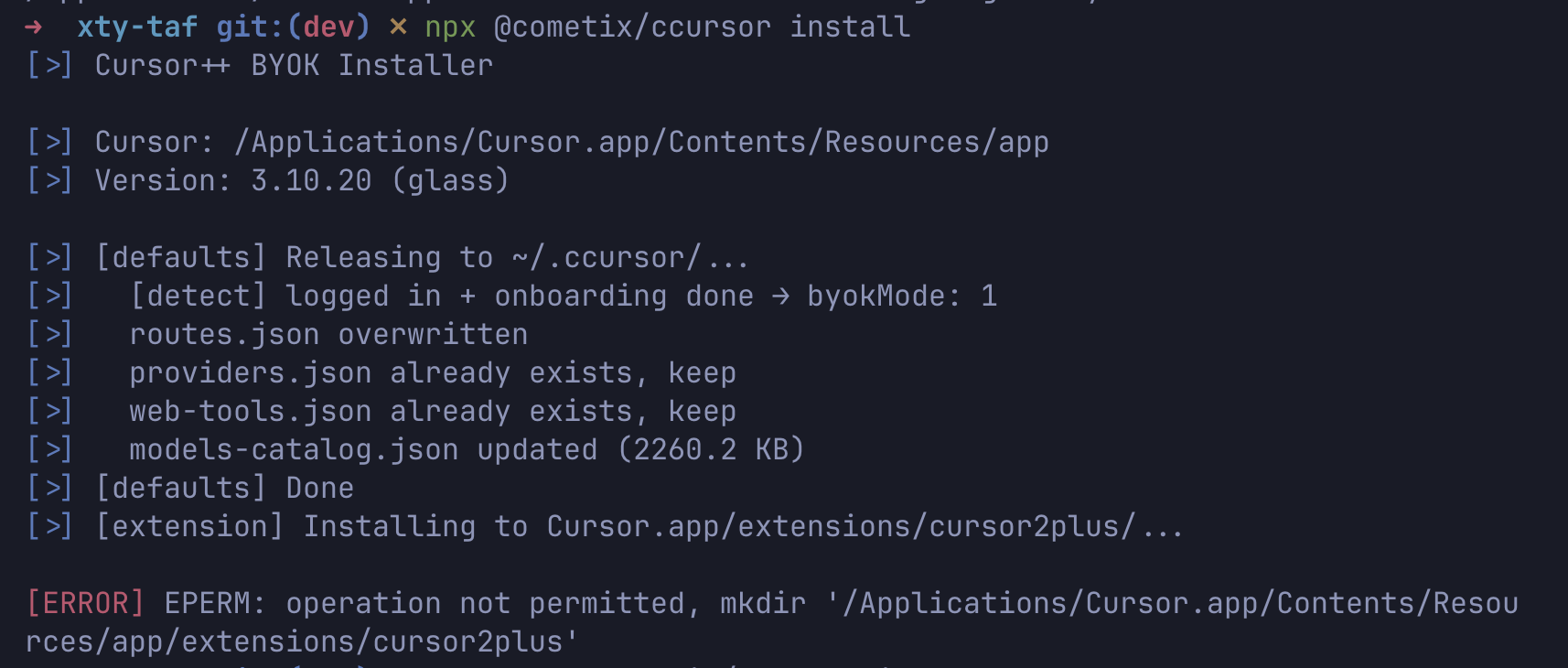Click the [>] marker before routes.json line
Image resolution: width=1568 pixels, height=668 pixels.
49,335
